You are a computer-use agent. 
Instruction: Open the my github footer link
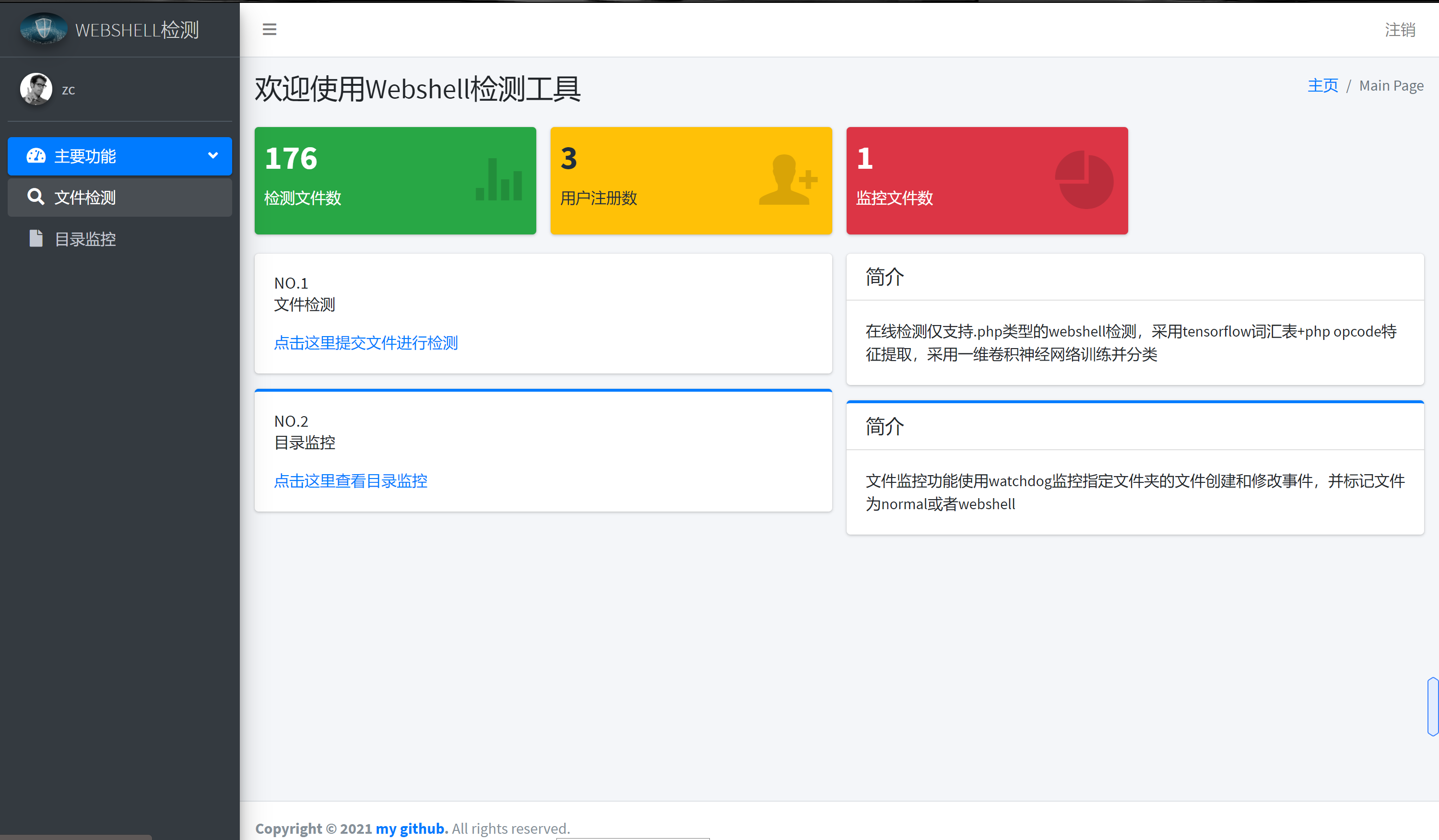tap(411, 828)
